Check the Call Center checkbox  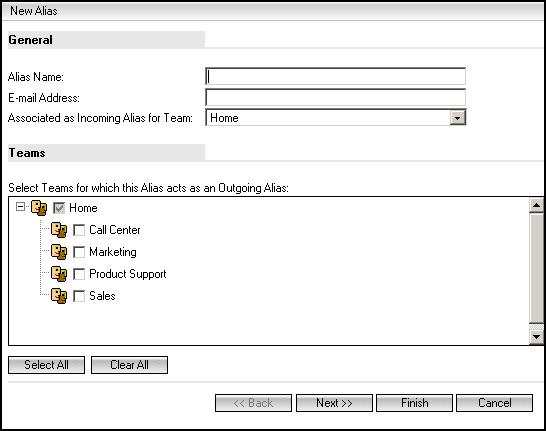pyautogui.click(x=79, y=230)
